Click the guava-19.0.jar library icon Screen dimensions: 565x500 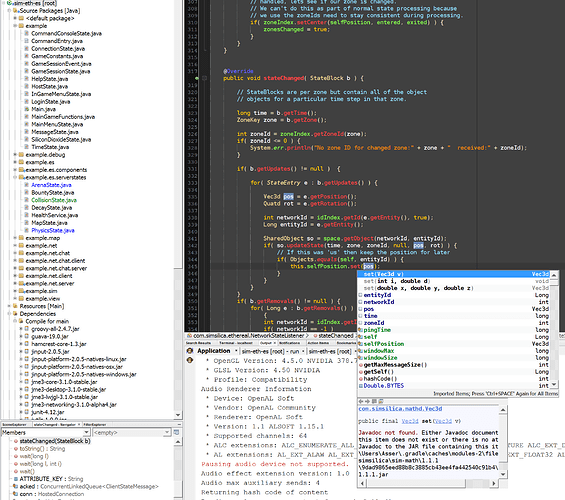26,336
